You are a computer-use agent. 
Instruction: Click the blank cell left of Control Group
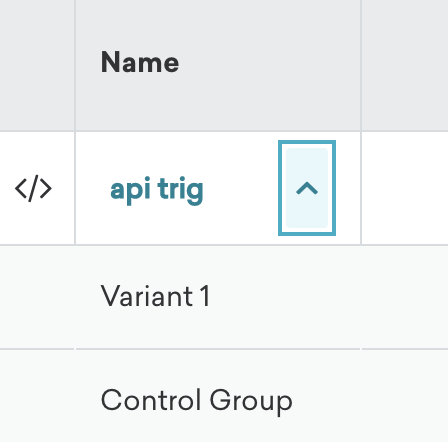(x=37, y=396)
